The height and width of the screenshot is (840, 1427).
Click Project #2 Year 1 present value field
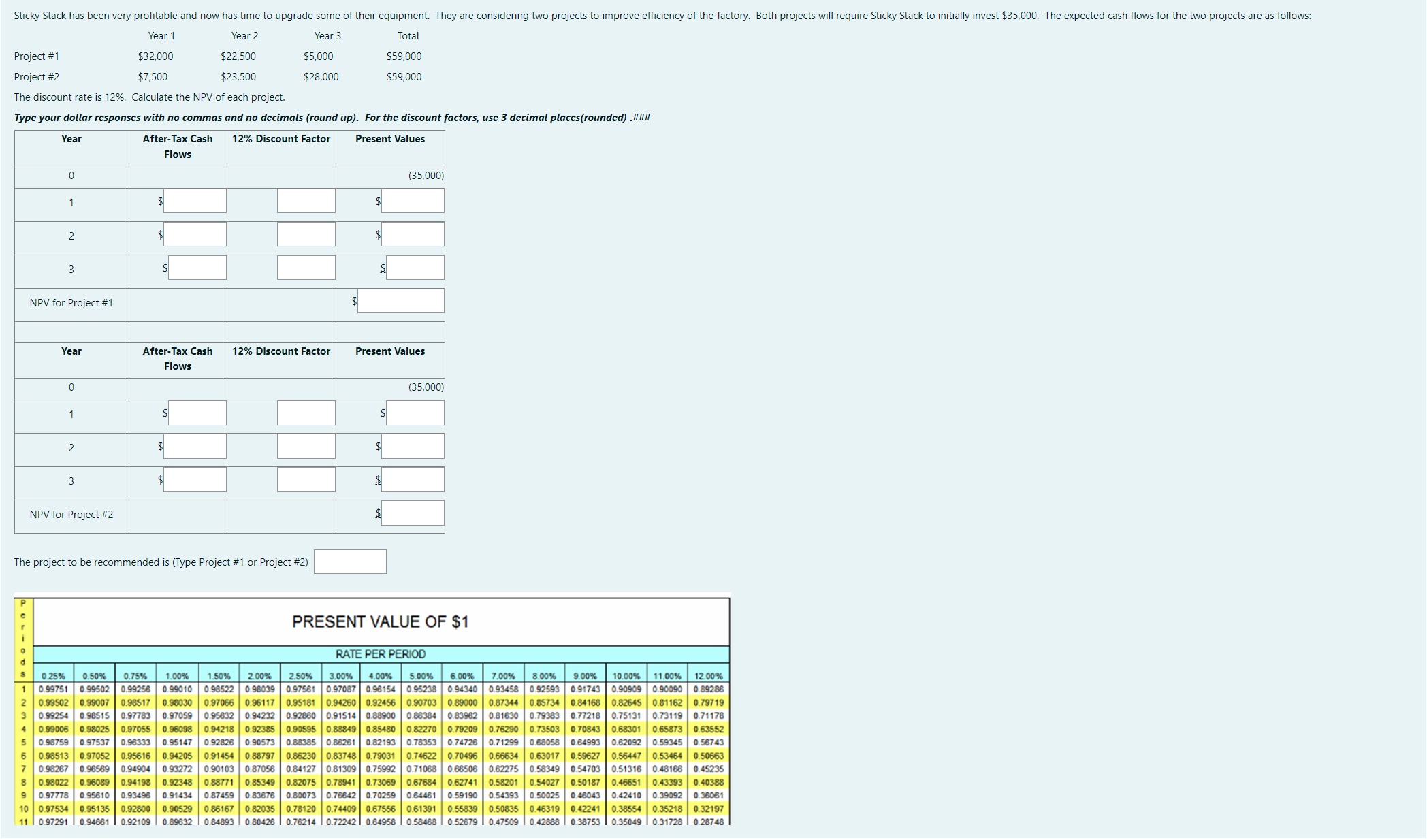pyautogui.click(x=415, y=413)
